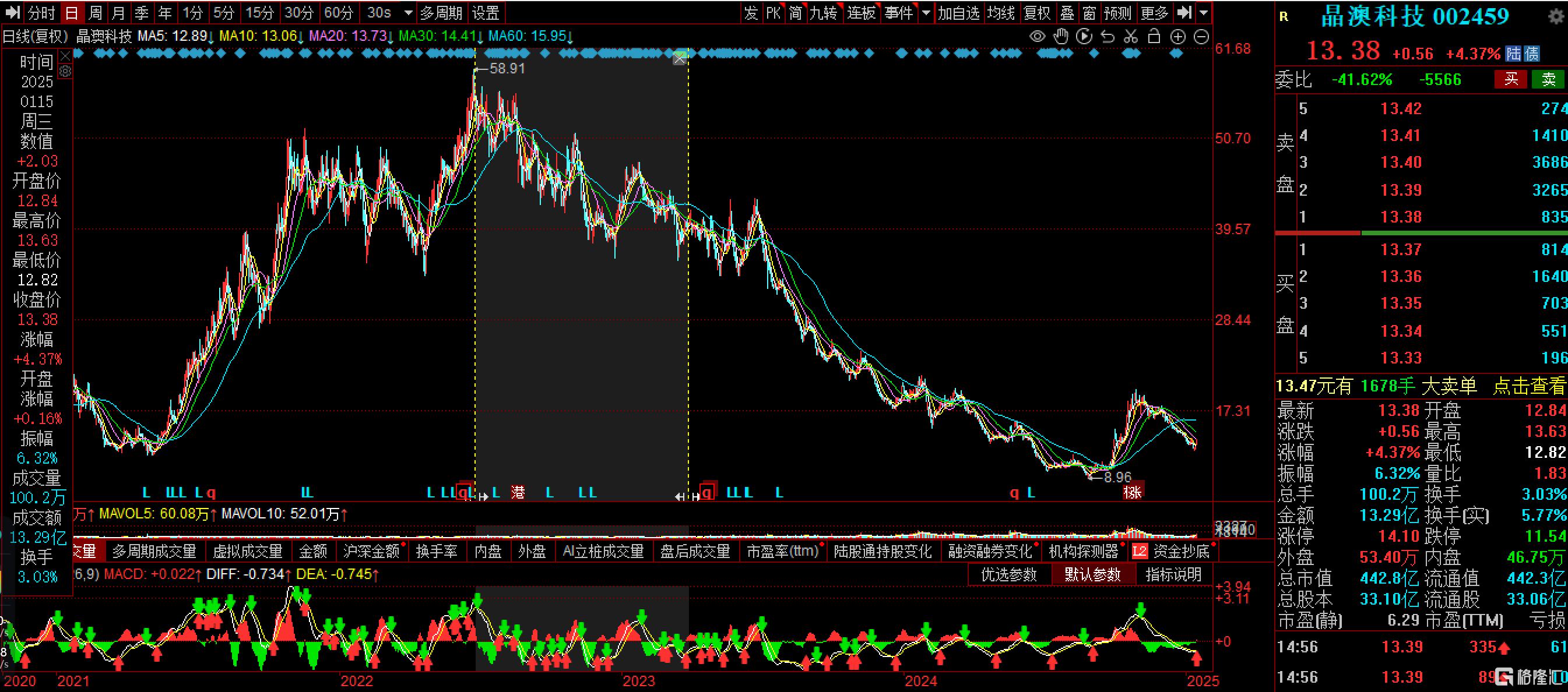Toggle chart visibility with the eye icon
Viewport: 1568px width, 692px height.
tap(1037, 37)
